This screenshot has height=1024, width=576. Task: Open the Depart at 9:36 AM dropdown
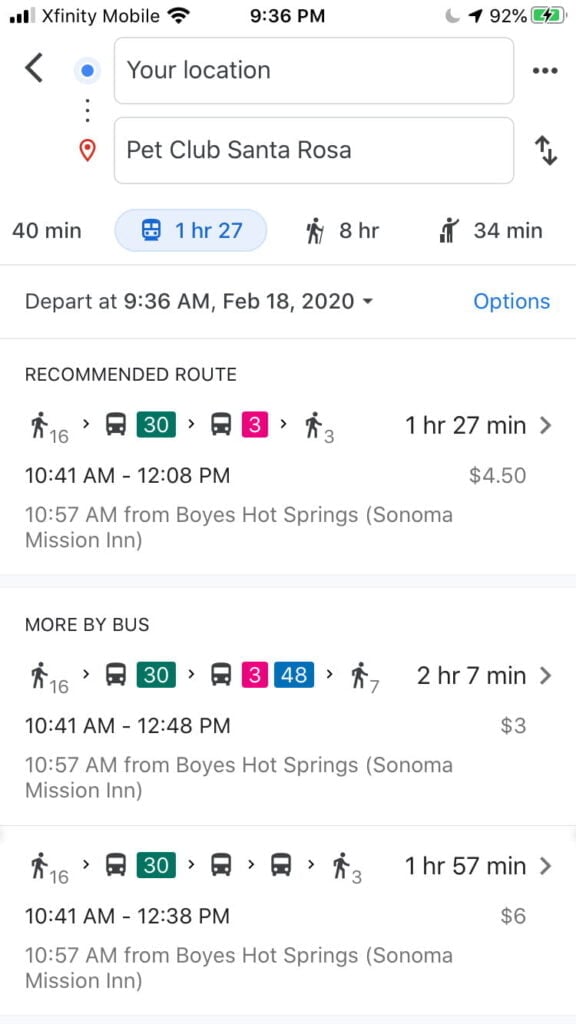tap(199, 302)
